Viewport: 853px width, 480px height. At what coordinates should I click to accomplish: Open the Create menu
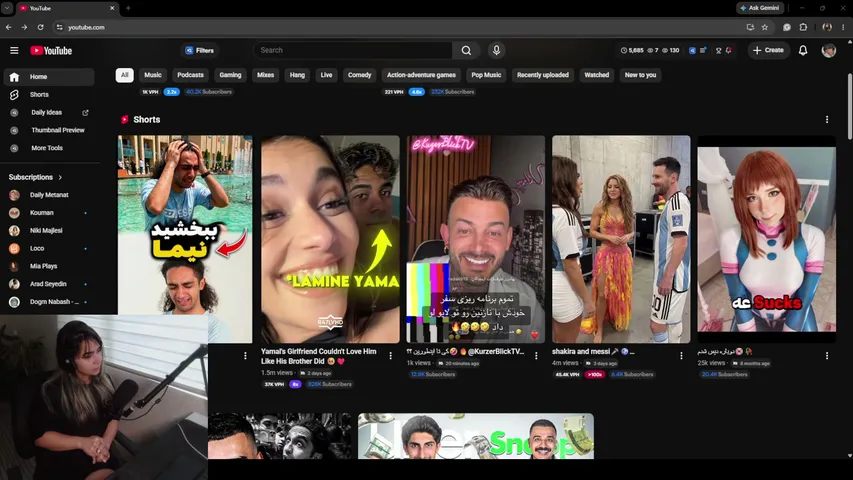point(768,50)
